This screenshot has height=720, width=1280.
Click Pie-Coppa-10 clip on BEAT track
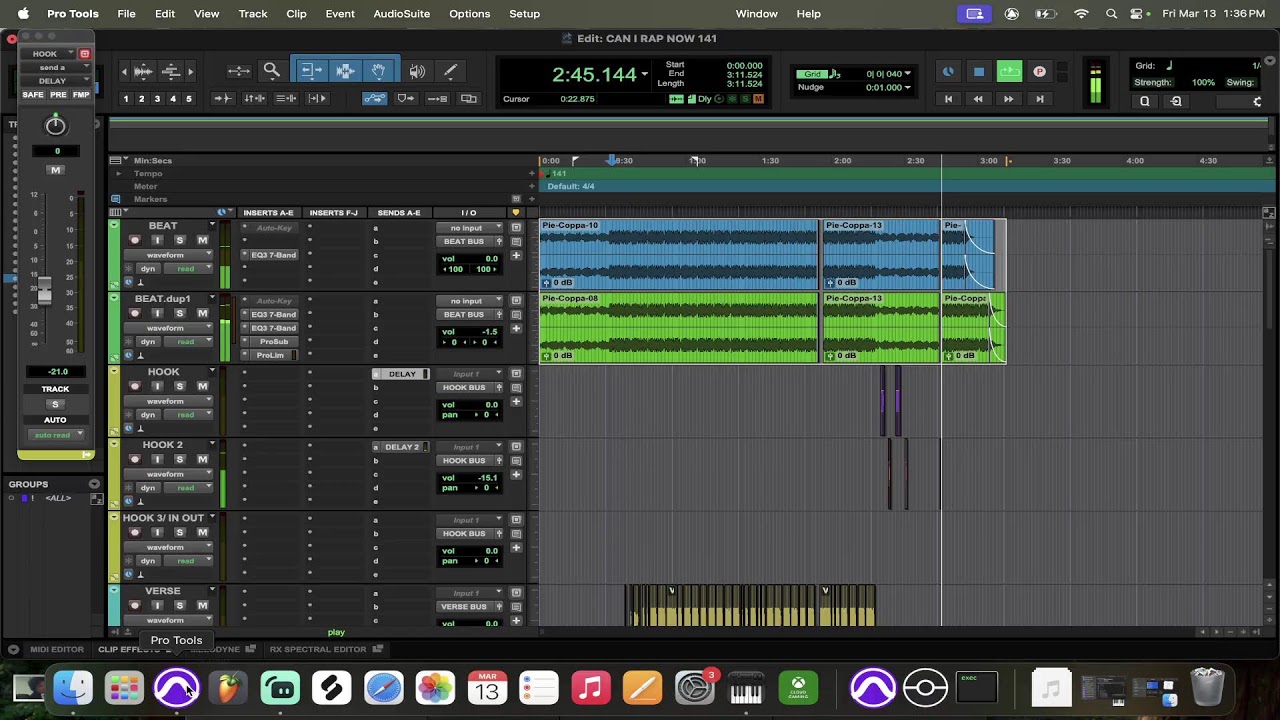pyautogui.click(x=679, y=255)
